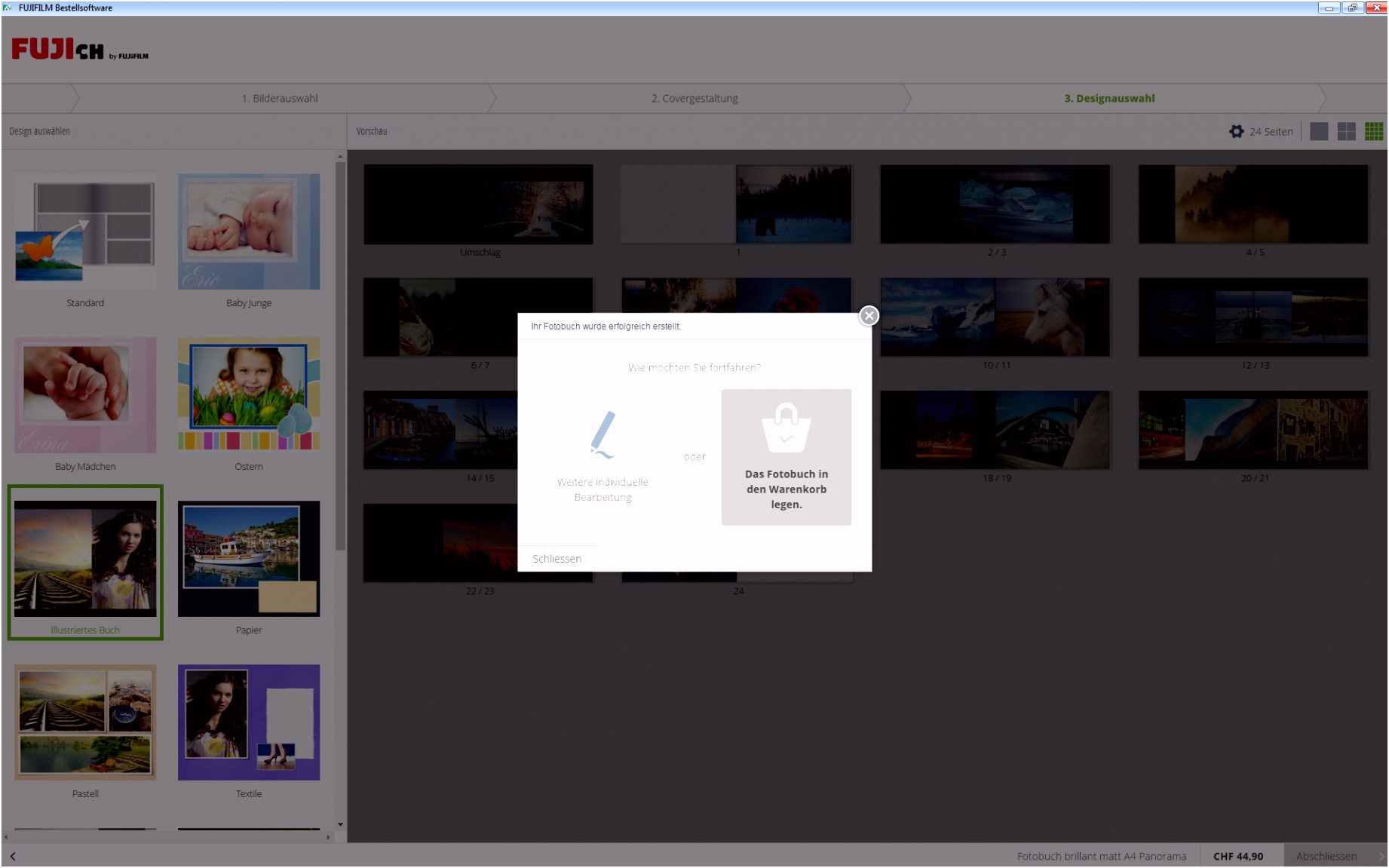Open pages 12 / 13 preview

[1254, 317]
